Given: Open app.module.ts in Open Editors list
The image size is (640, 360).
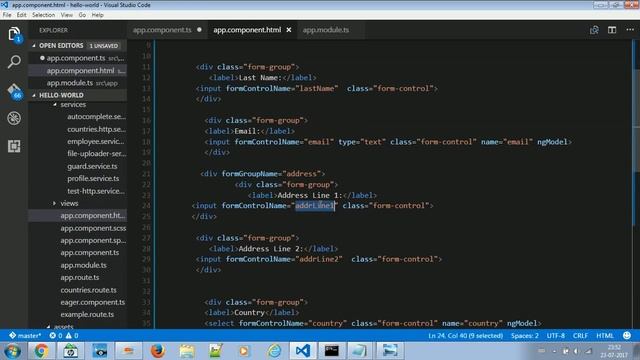Looking at the screenshot, I should tap(78, 83).
